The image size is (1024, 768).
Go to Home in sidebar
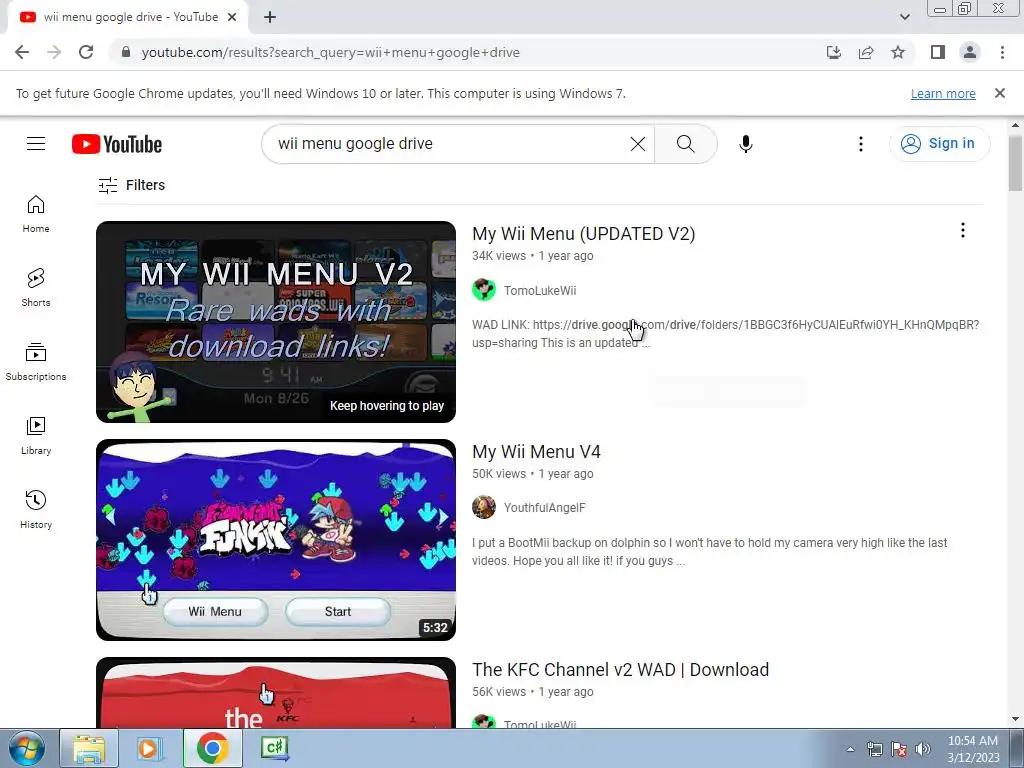point(36,214)
